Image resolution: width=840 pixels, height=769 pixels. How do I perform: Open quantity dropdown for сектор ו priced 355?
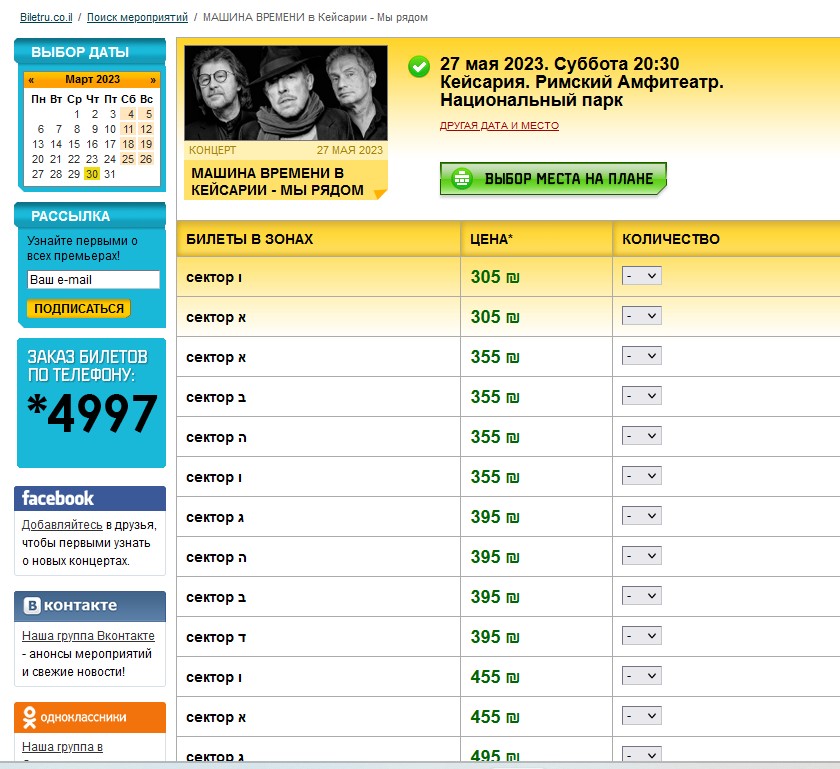[x=641, y=476]
